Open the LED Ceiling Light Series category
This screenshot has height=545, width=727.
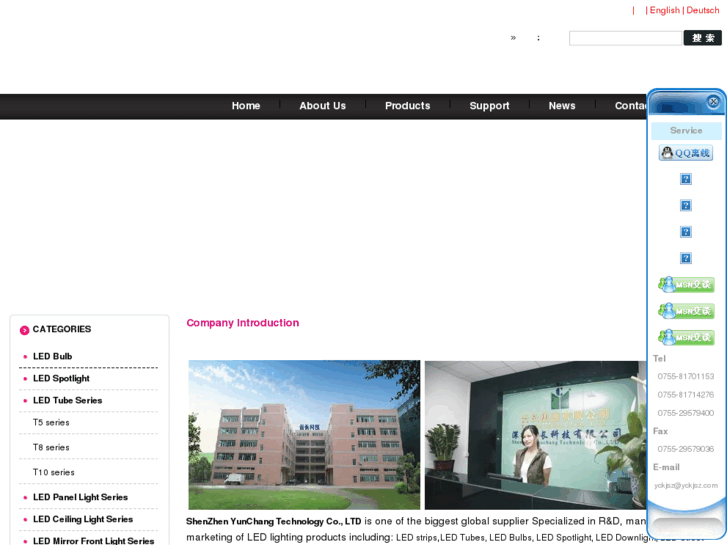(83, 519)
